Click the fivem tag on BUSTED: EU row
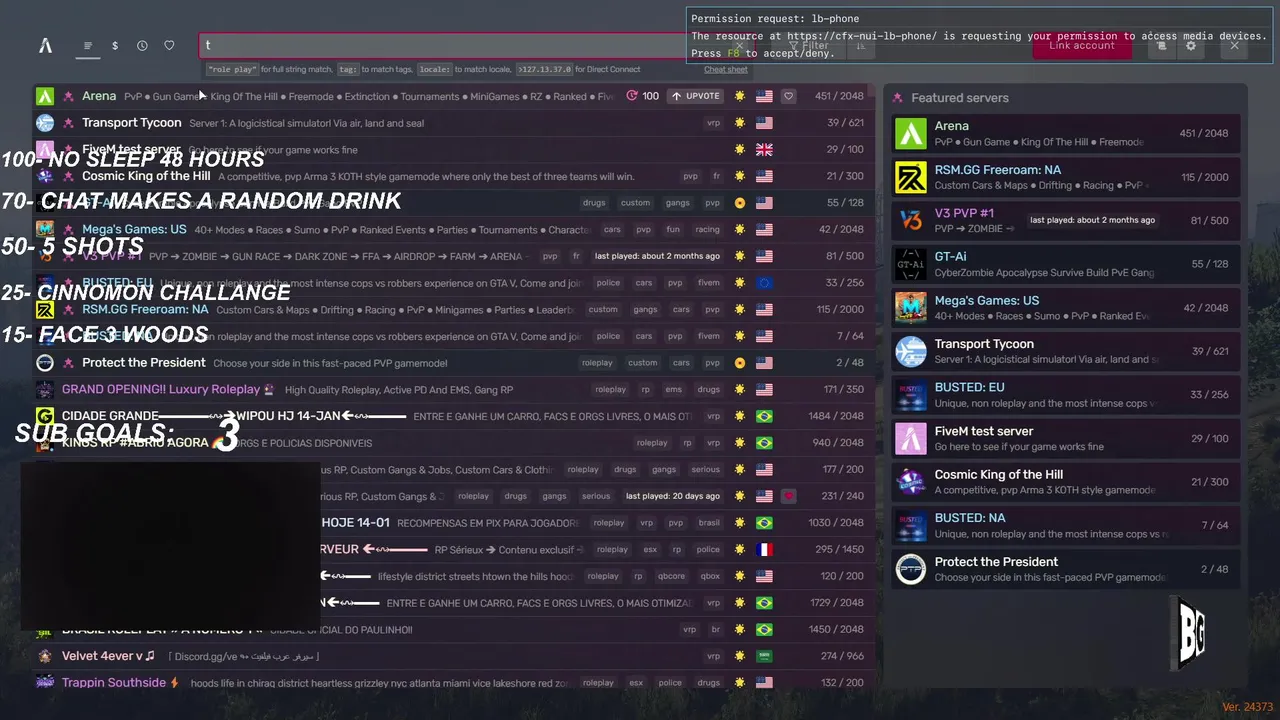Viewport: 1280px width, 720px height. click(x=708, y=283)
